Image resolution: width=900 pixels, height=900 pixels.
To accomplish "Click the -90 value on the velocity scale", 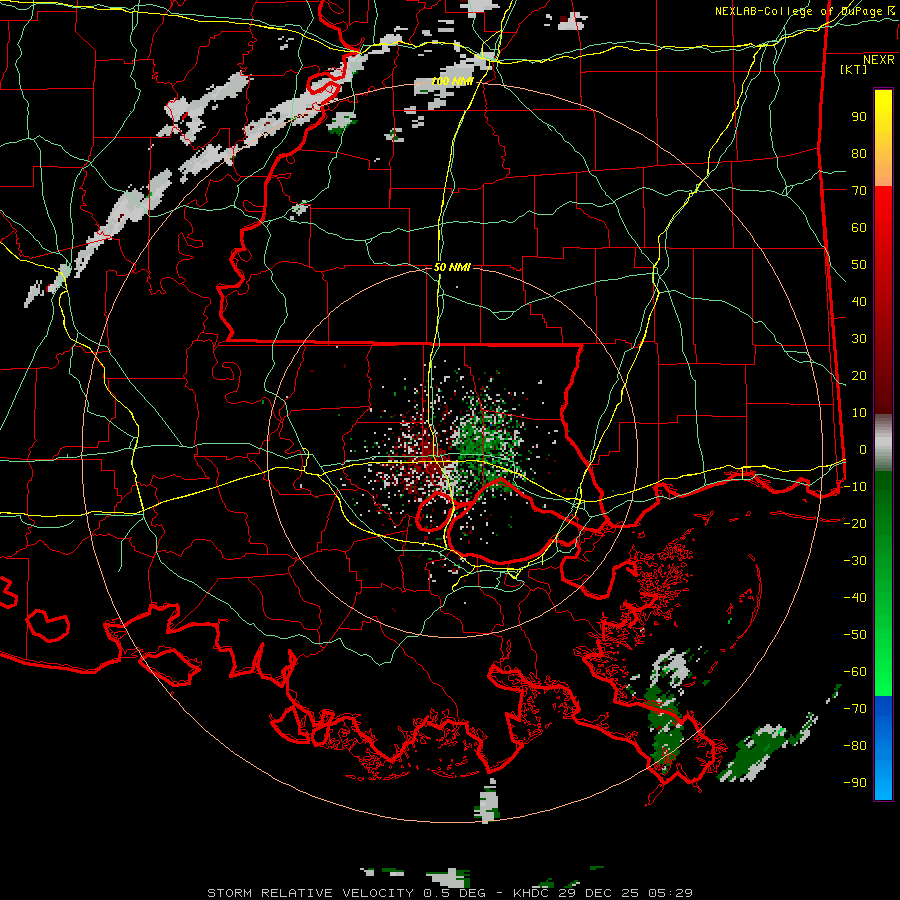I will [855, 783].
